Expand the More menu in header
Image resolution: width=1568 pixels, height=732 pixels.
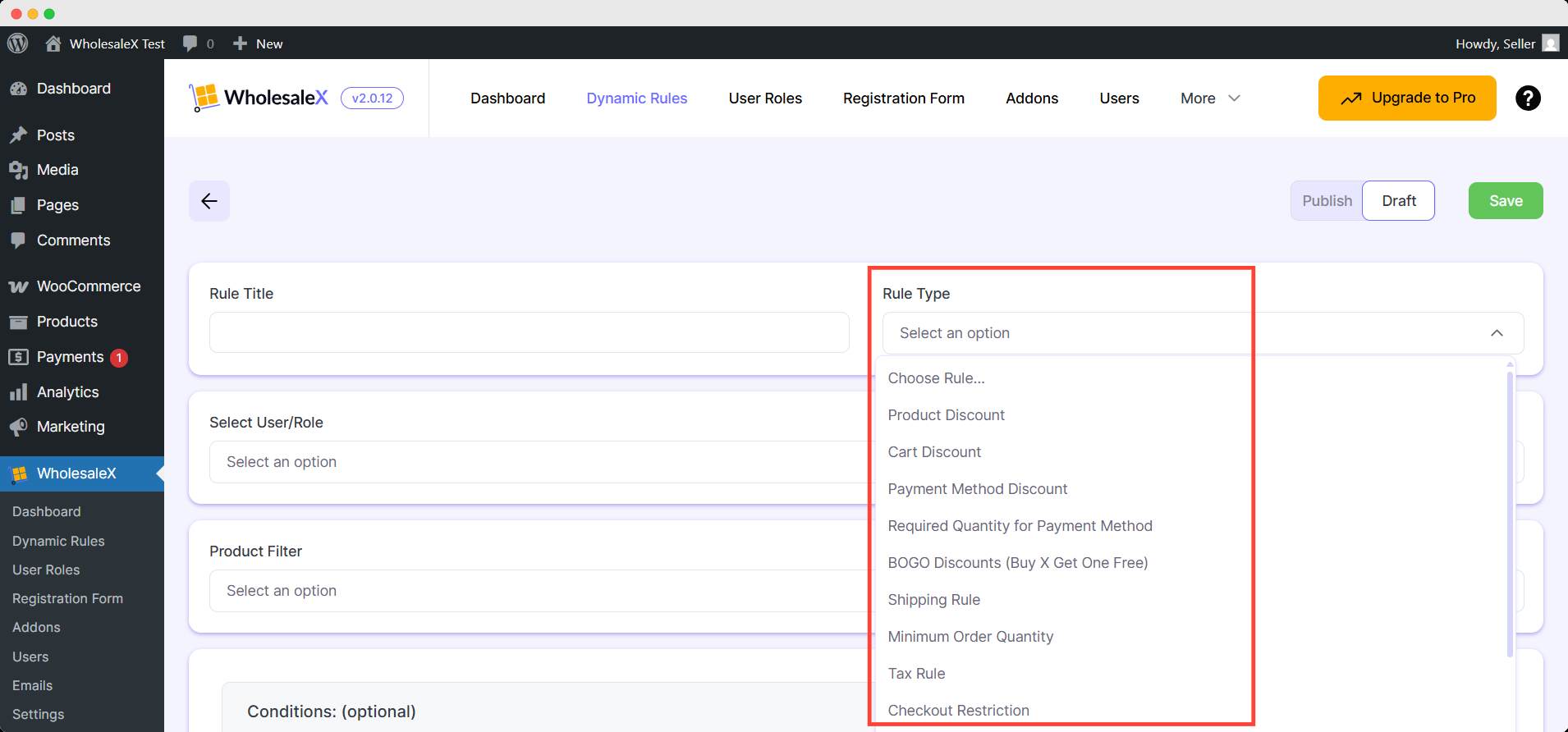click(x=1210, y=98)
